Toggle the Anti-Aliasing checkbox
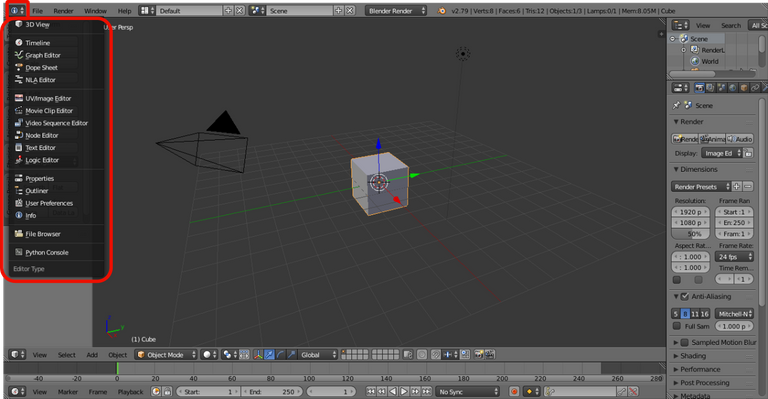 click(x=685, y=297)
